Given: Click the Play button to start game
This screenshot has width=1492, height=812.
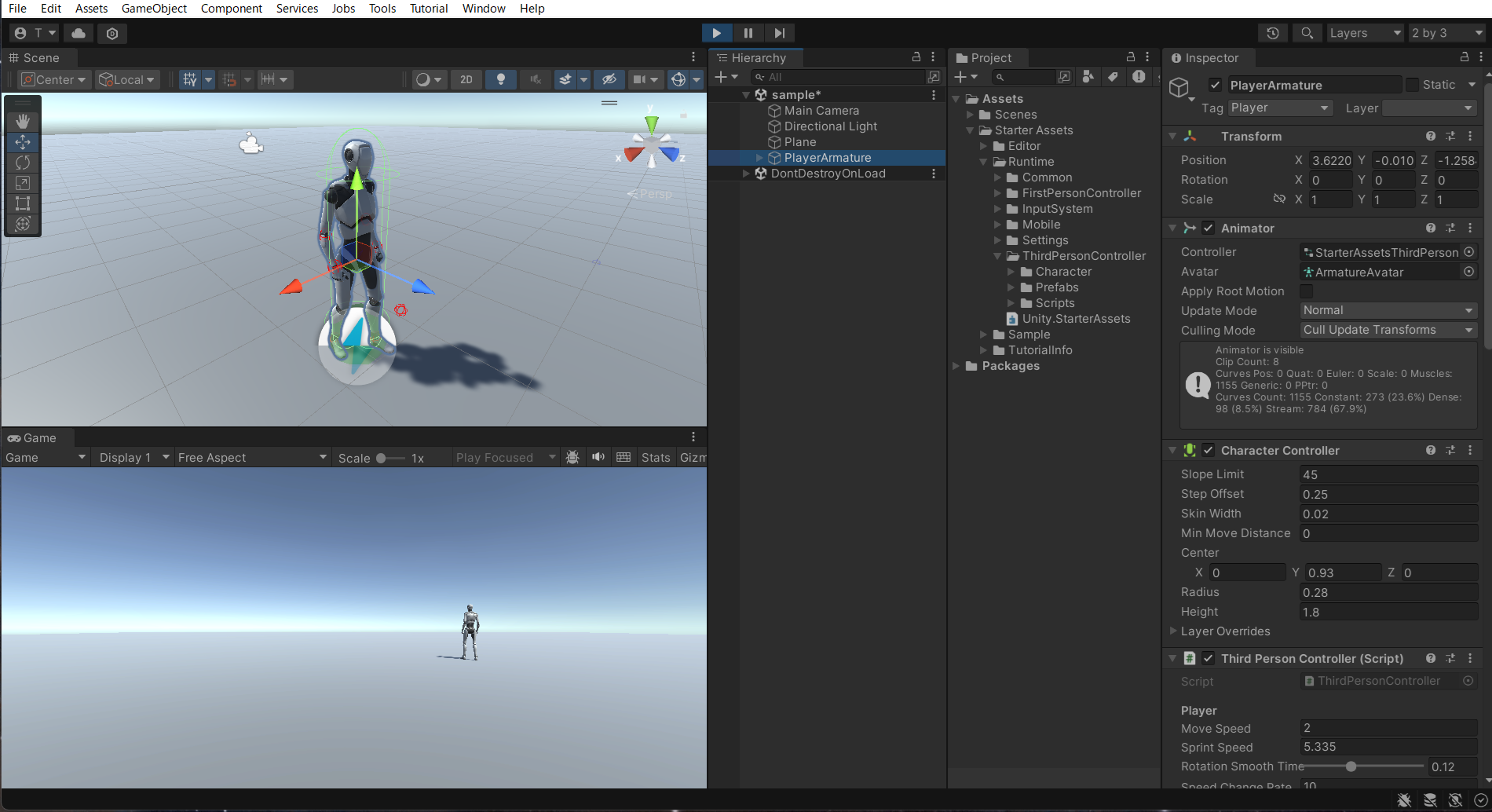Looking at the screenshot, I should [x=716, y=33].
